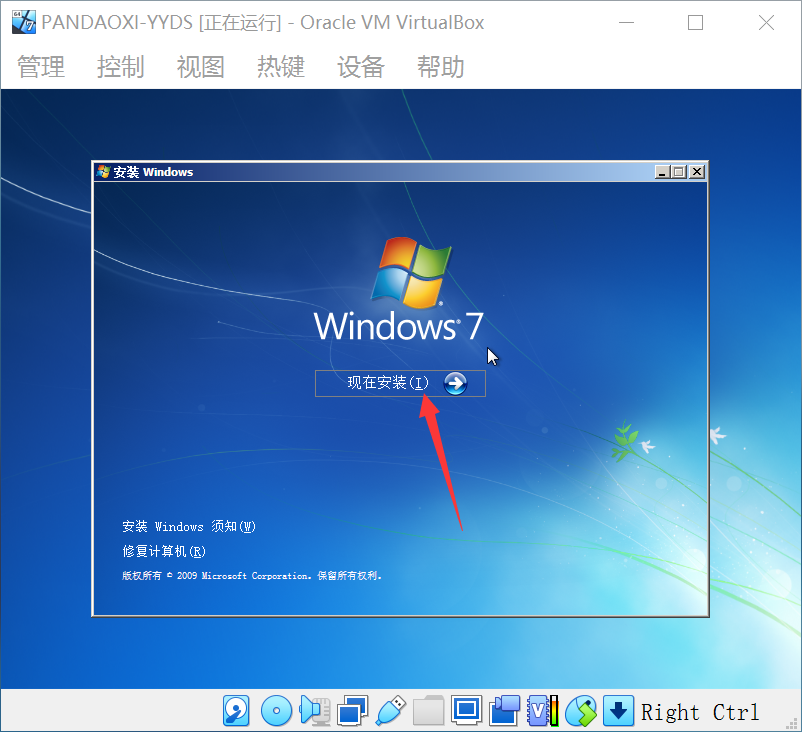
Task: Open the 帮助 menu
Action: click(x=440, y=67)
